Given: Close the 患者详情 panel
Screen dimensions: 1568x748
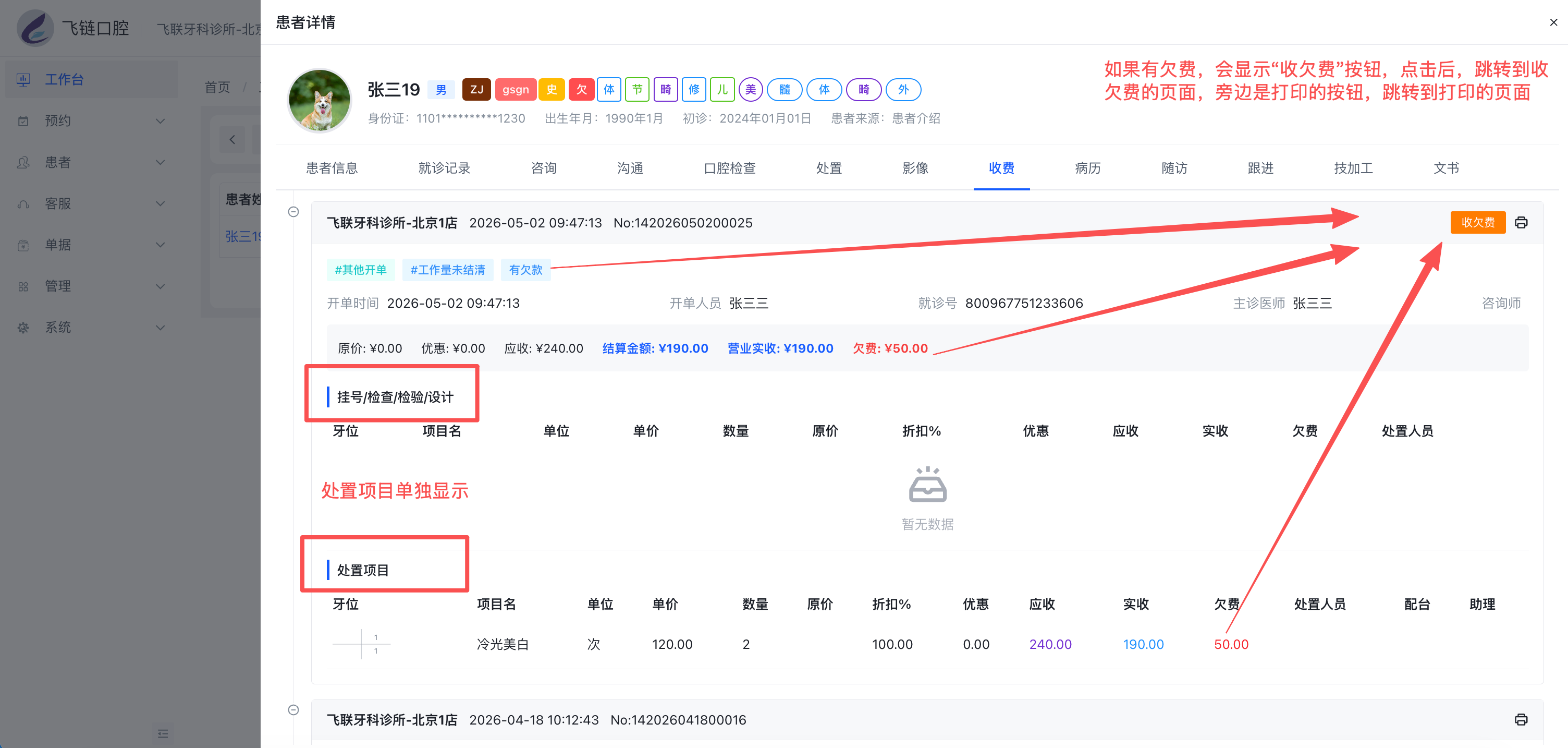Looking at the screenshot, I should (x=1553, y=22).
